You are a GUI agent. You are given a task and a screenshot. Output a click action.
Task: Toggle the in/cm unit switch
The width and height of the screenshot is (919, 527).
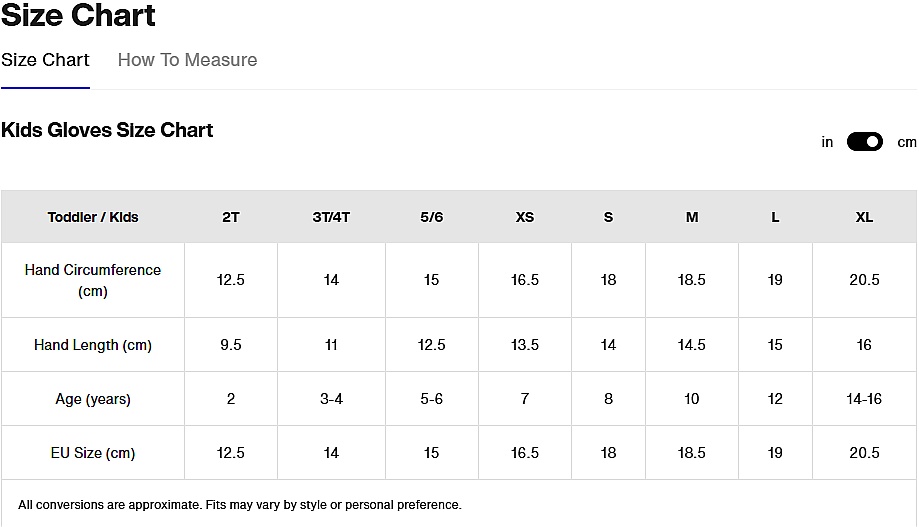pyautogui.click(x=865, y=142)
